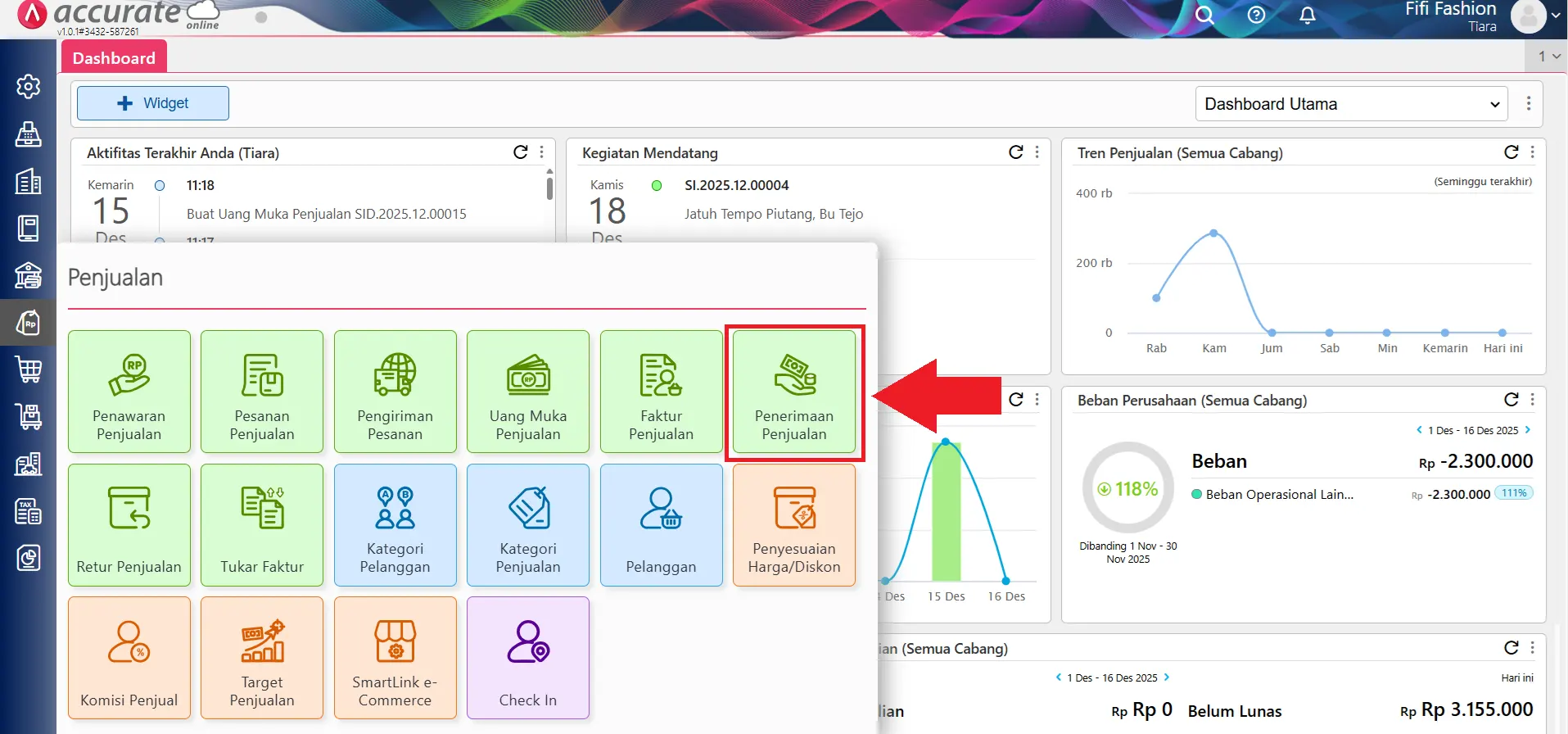This screenshot has height=734, width=1568.
Task: Open Faktur Penjualan tile
Action: (x=661, y=392)
